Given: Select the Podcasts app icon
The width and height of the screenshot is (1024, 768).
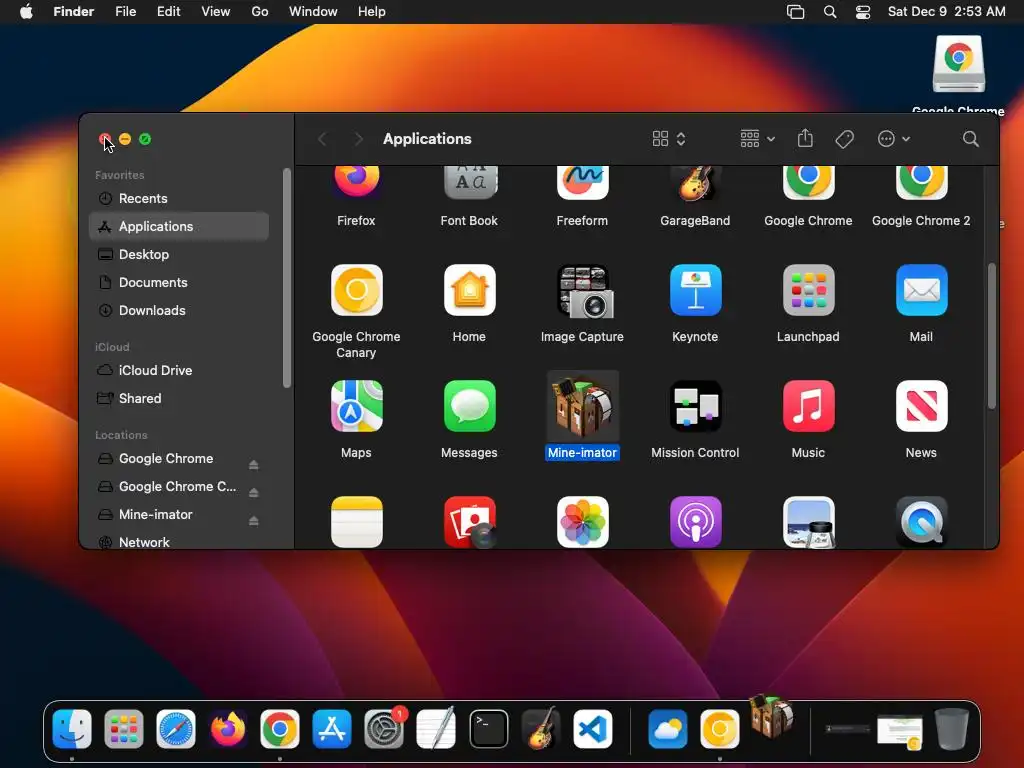Looking at the screenshot, I should point(695,522).
